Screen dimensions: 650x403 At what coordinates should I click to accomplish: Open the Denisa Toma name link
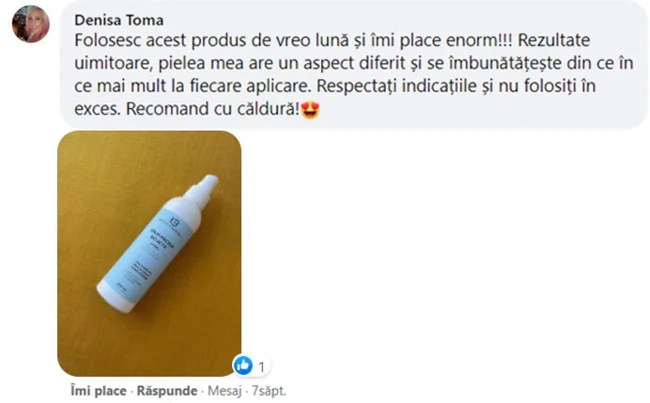(x=119, y=20)
